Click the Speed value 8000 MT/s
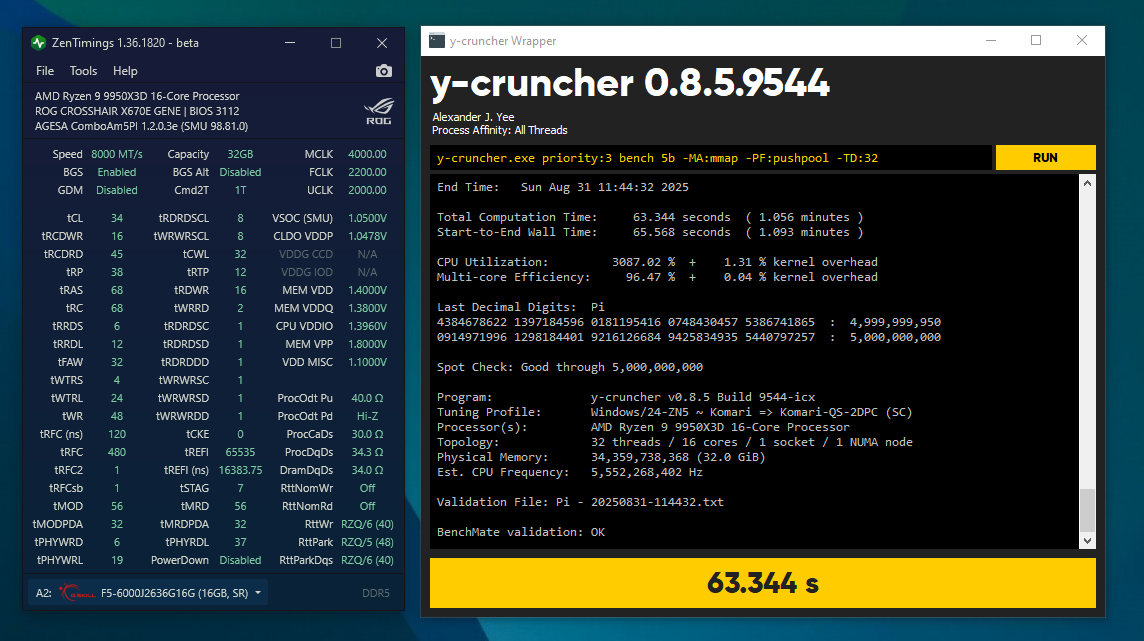Screen dimensions: 1144x641 click(117, 154)
